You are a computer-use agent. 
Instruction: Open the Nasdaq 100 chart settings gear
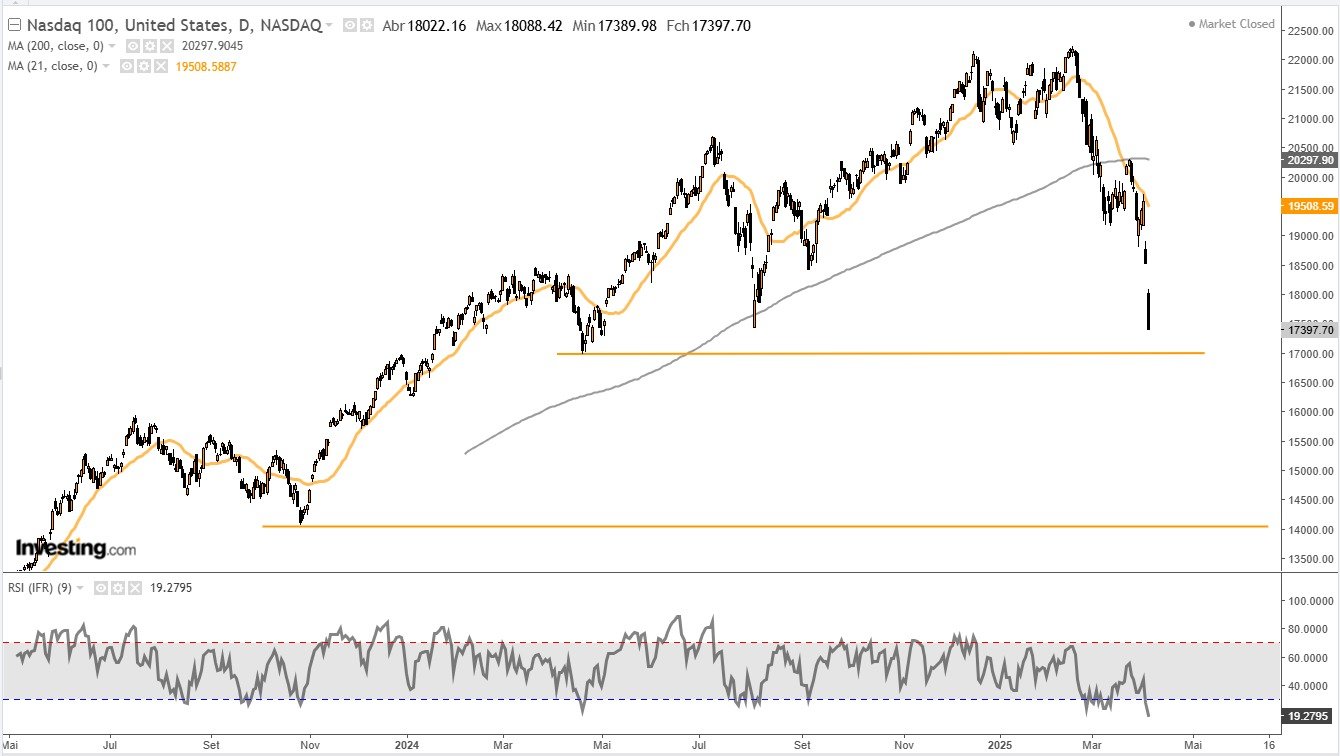pyautogui.click(x=367, y=23)
